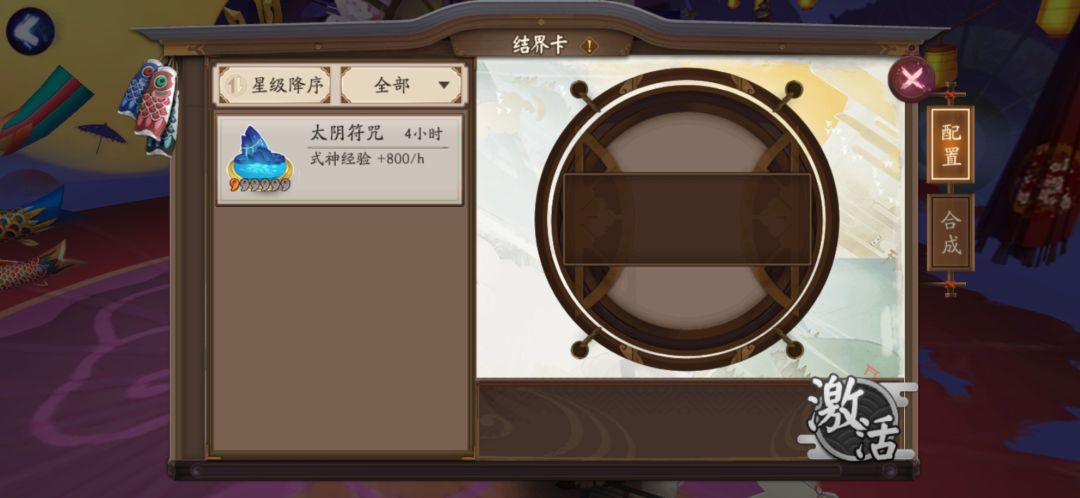Tap the 式神经验 +800/h effect text

coord(366,158)
